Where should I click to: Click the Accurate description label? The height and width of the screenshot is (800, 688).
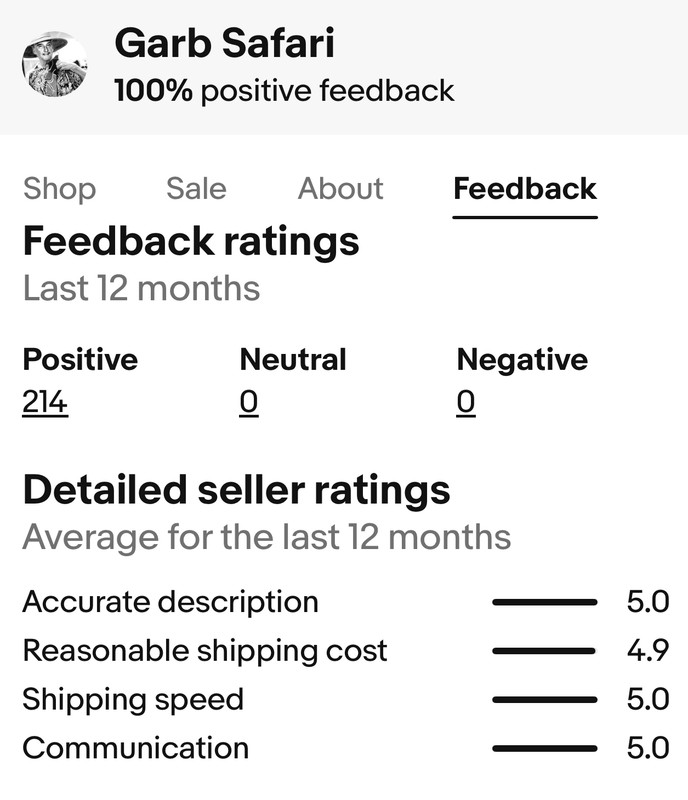170,603
